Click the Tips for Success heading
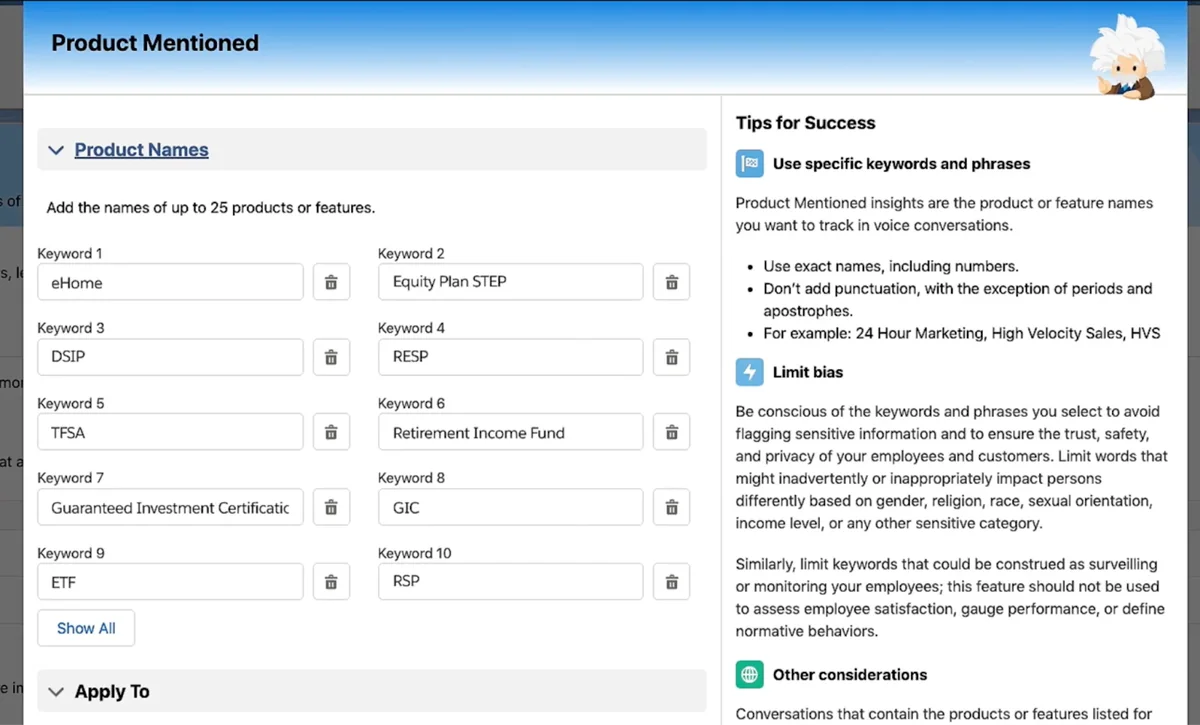Screen dimensions: 1200x725 (805, 123)
